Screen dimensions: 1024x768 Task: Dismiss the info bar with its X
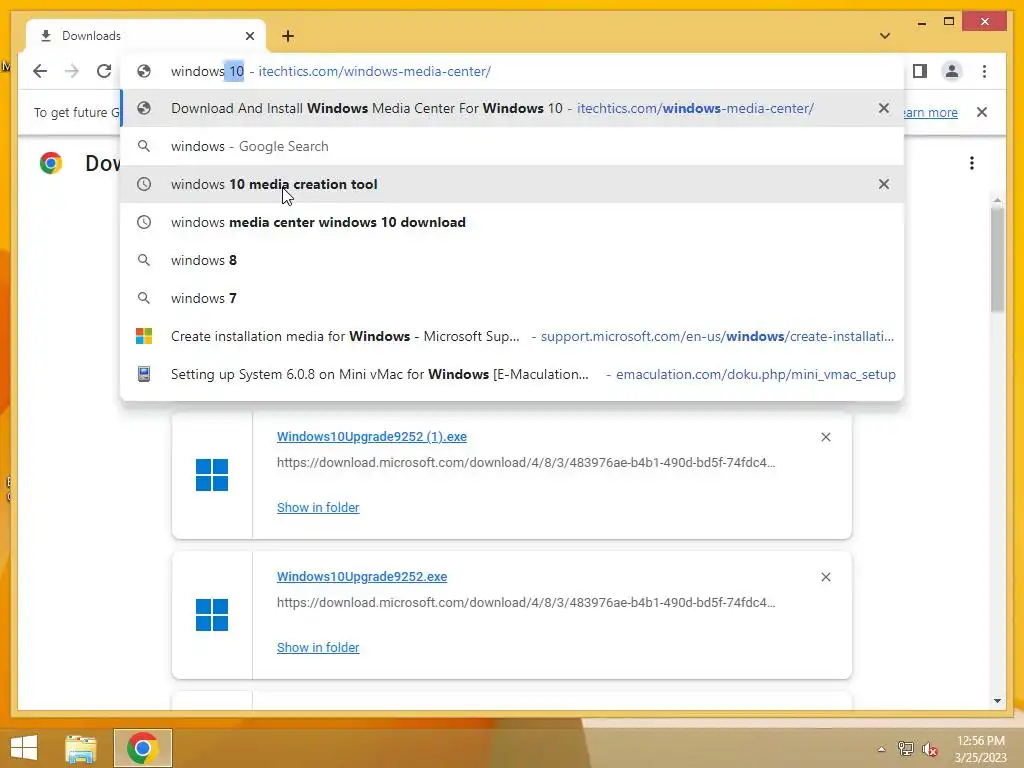click(x=982, y=112)
